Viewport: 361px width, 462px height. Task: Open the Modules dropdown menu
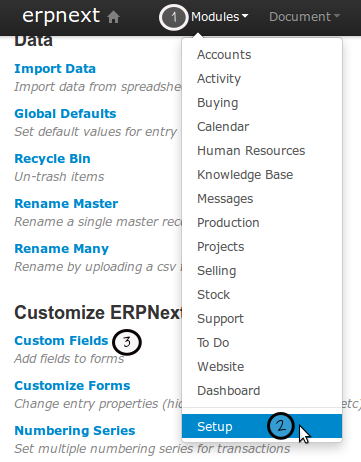coord(219,17)
